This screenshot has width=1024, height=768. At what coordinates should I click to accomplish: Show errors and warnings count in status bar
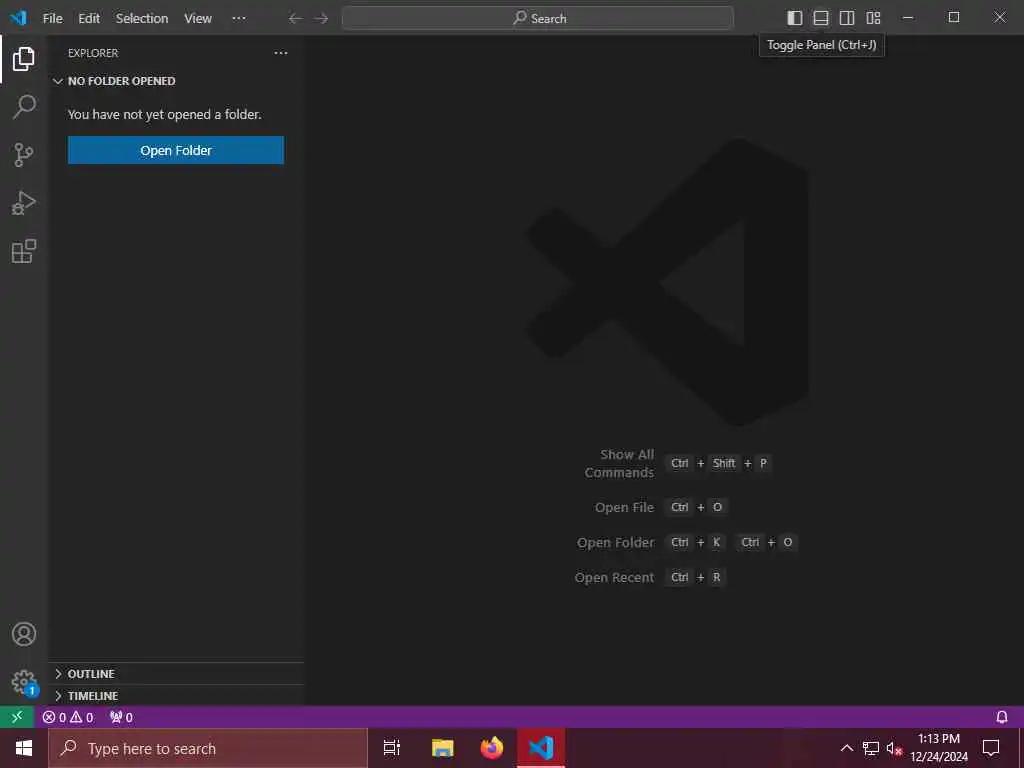pyautogui.click(x=68, y=717)
